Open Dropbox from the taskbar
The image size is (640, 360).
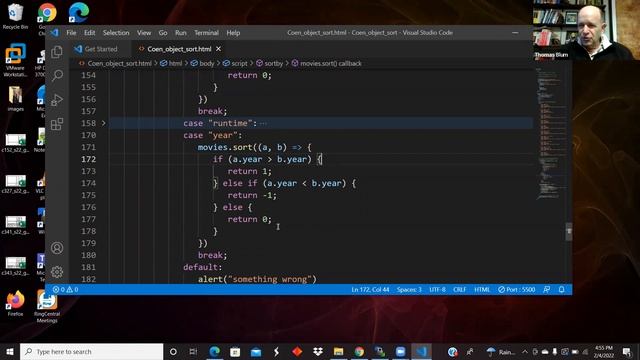(x=318, y=351)
